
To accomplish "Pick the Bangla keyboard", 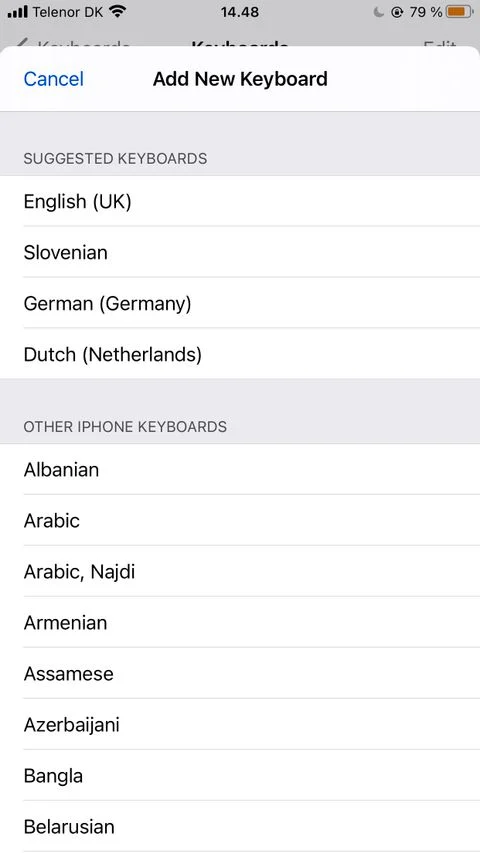I will click(240, 776).
